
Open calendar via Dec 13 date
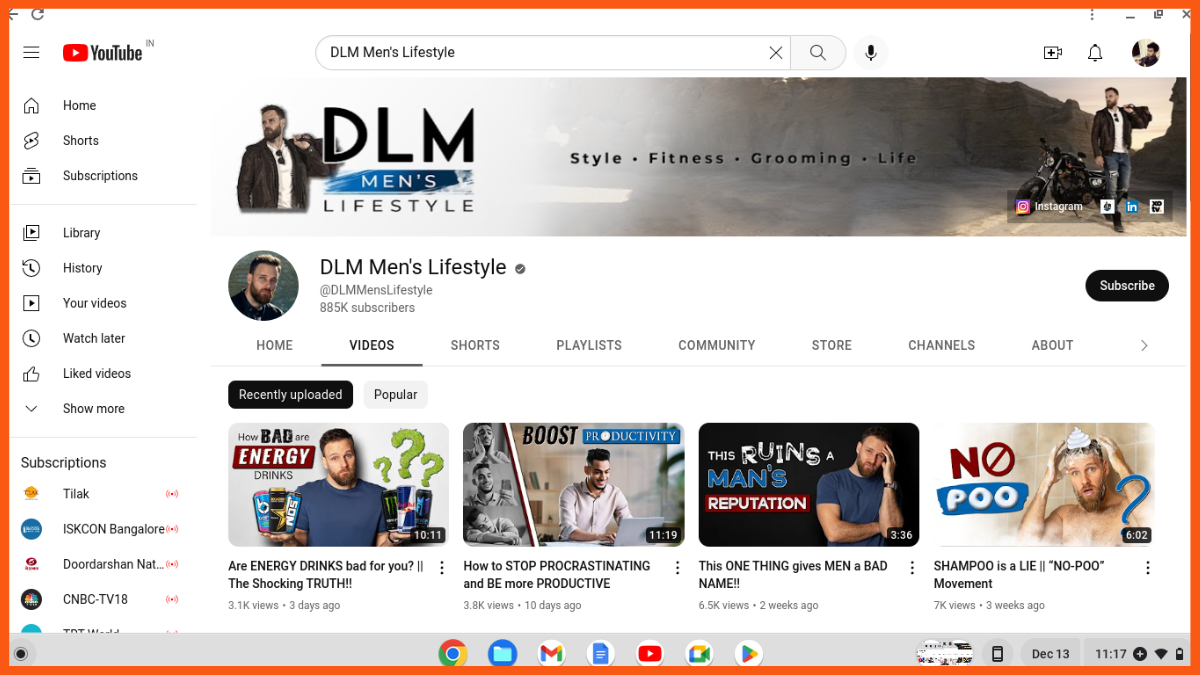(x=1050, y=654)
